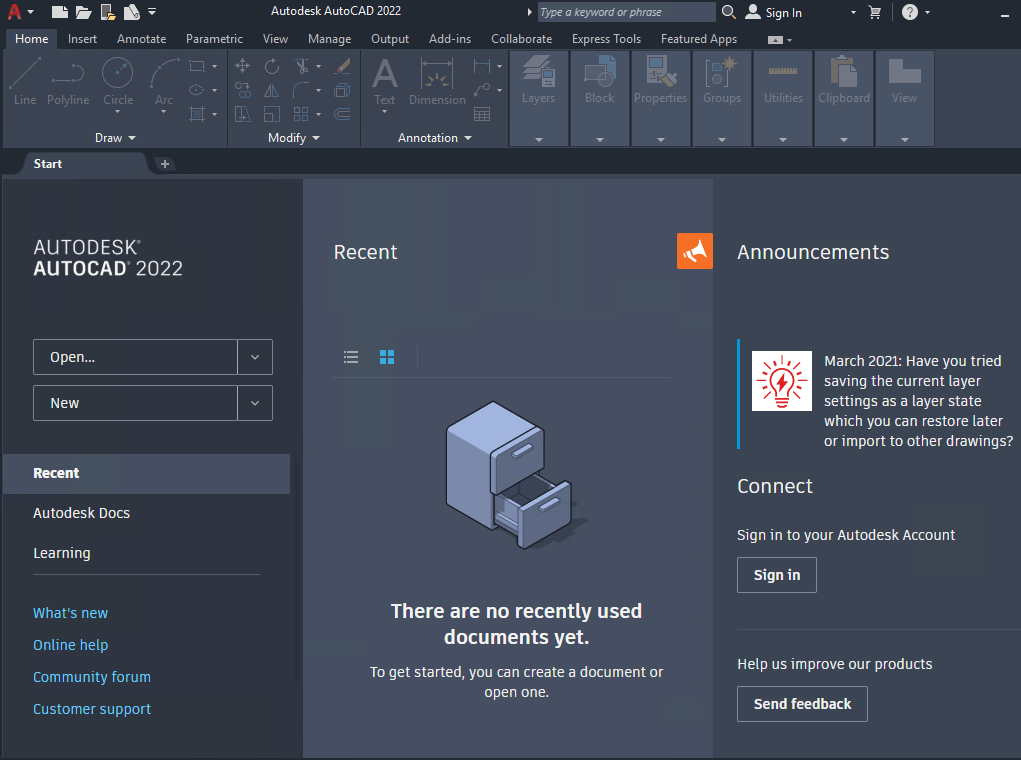Expand the Modify panel flyout
Viewport: 1021px width, 760px height.
coord(294,138)
